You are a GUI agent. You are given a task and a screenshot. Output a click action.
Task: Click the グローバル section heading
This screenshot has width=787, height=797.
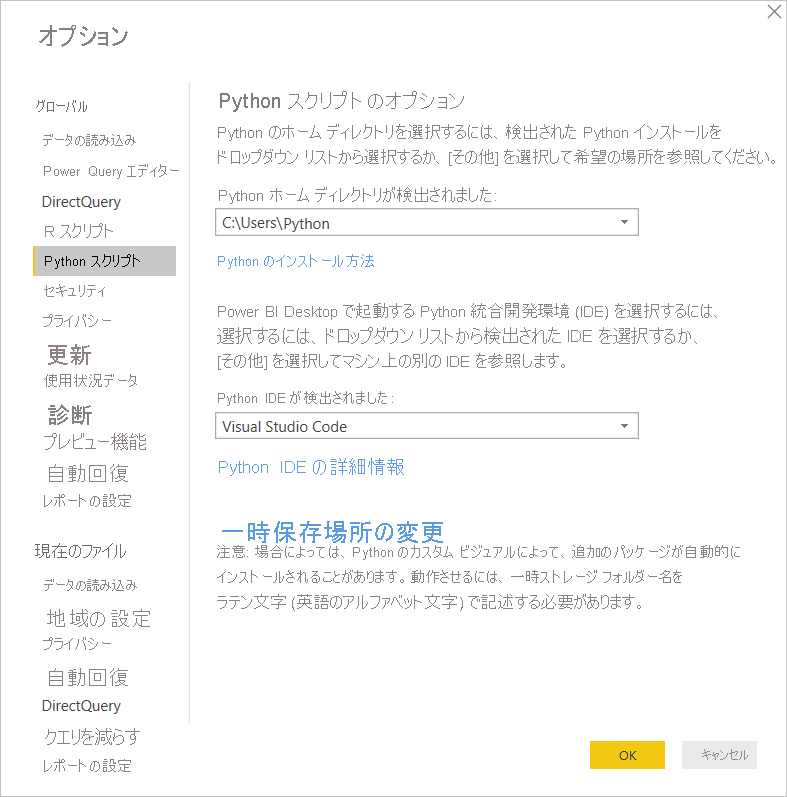coord(62,106)
